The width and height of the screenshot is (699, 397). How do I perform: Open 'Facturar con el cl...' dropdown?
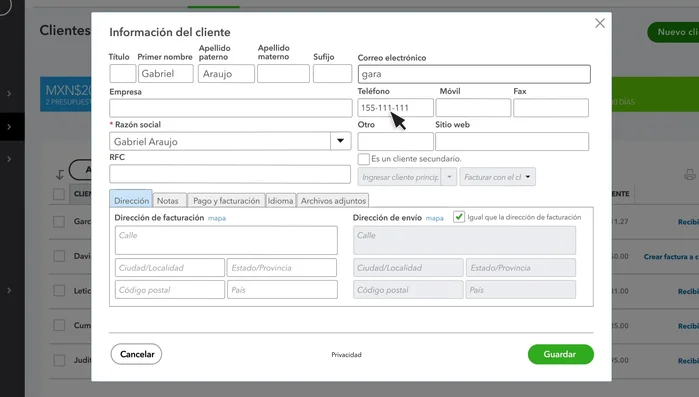pos(498,177)
